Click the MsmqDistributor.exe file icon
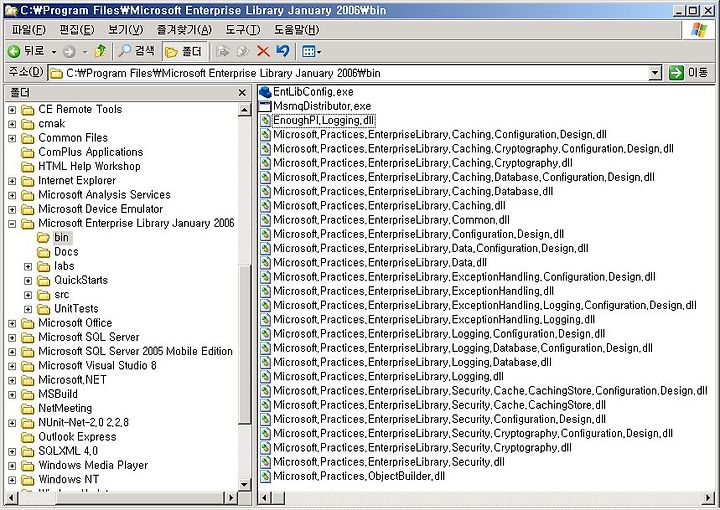The height and width of the screenshot is (510, 720). (265, 106)
